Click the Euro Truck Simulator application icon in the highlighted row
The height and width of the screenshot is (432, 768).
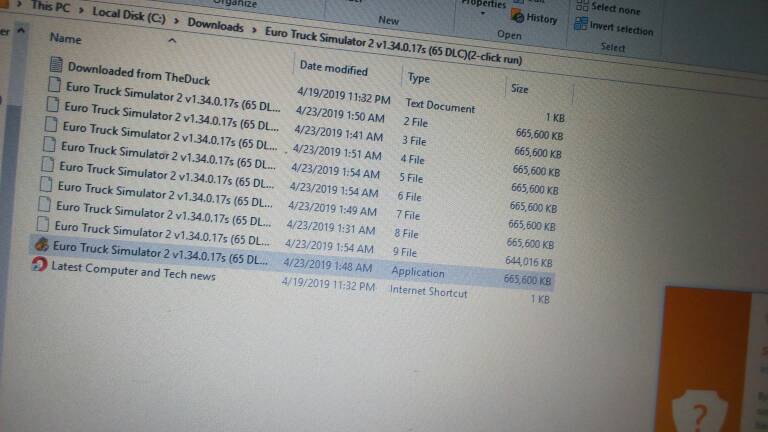pos(42,243)
